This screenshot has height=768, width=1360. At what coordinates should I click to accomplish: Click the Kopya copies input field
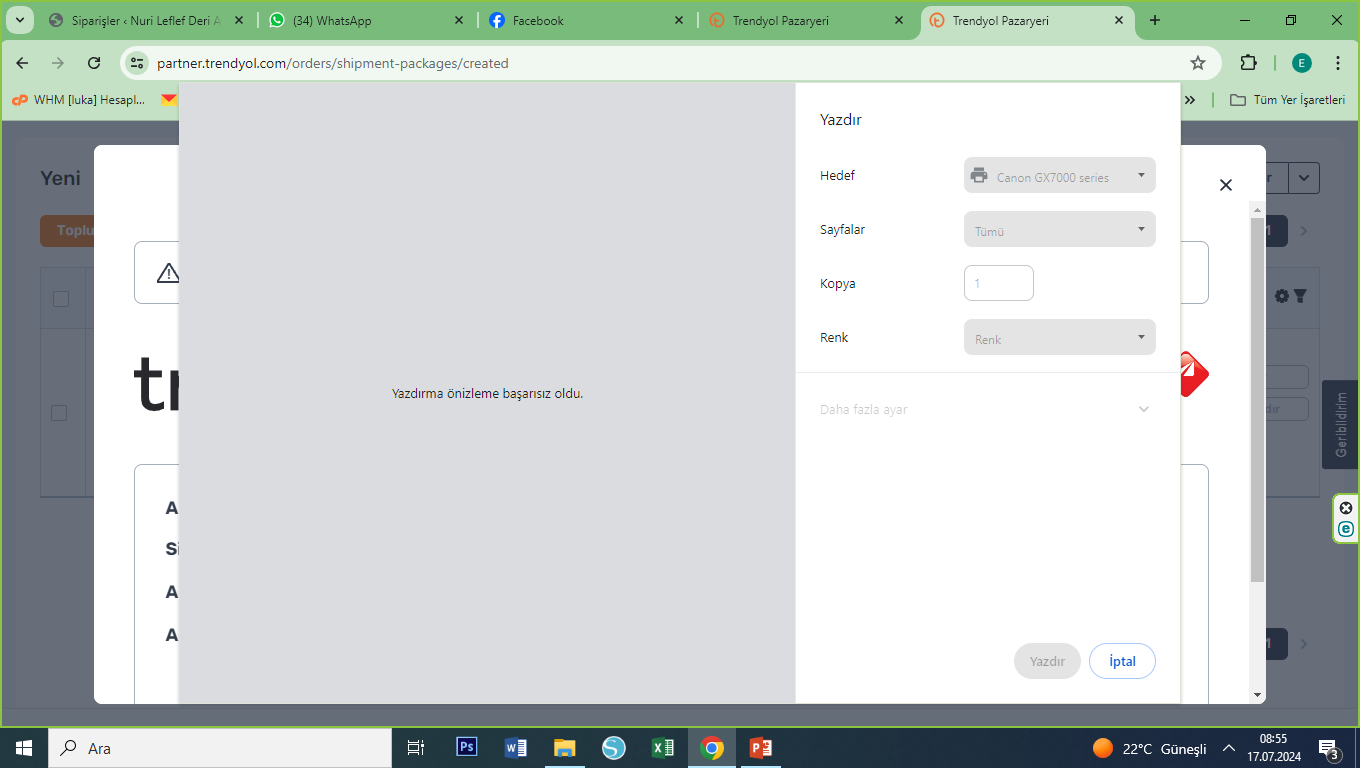999,283
